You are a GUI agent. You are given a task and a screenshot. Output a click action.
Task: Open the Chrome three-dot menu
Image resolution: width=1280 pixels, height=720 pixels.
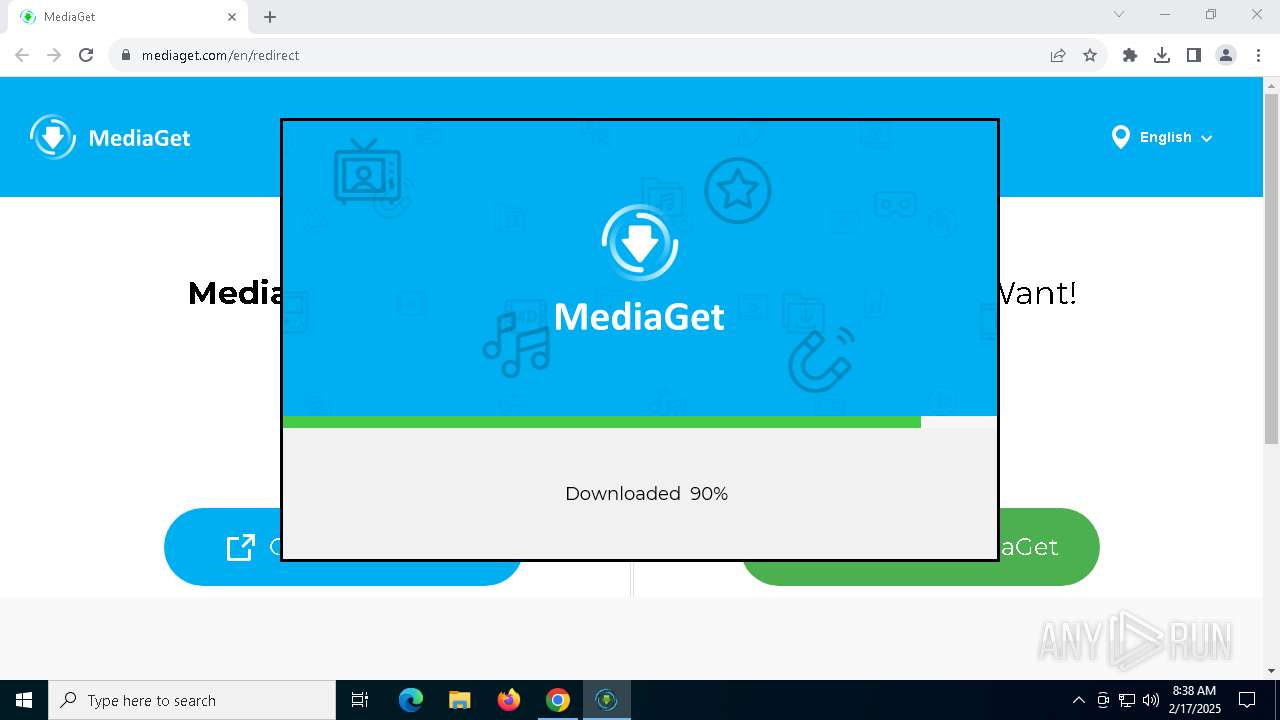point(1258,55)
